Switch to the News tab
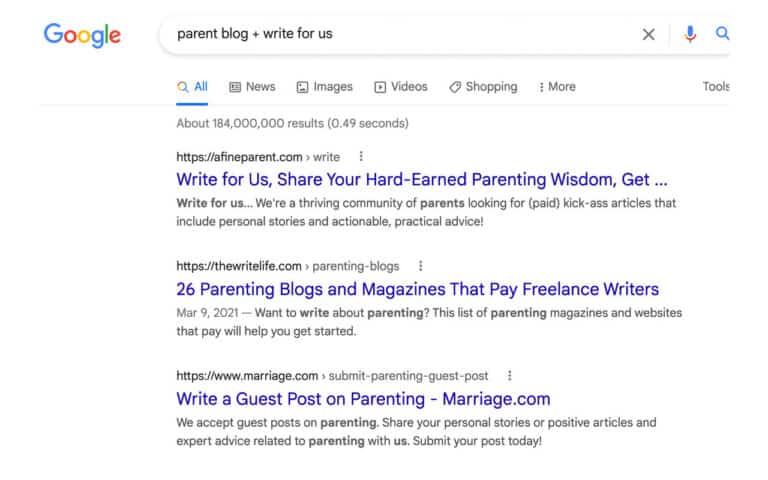Image resolution: width=768 pixels, height=480 pixels. tap(252, 87)
